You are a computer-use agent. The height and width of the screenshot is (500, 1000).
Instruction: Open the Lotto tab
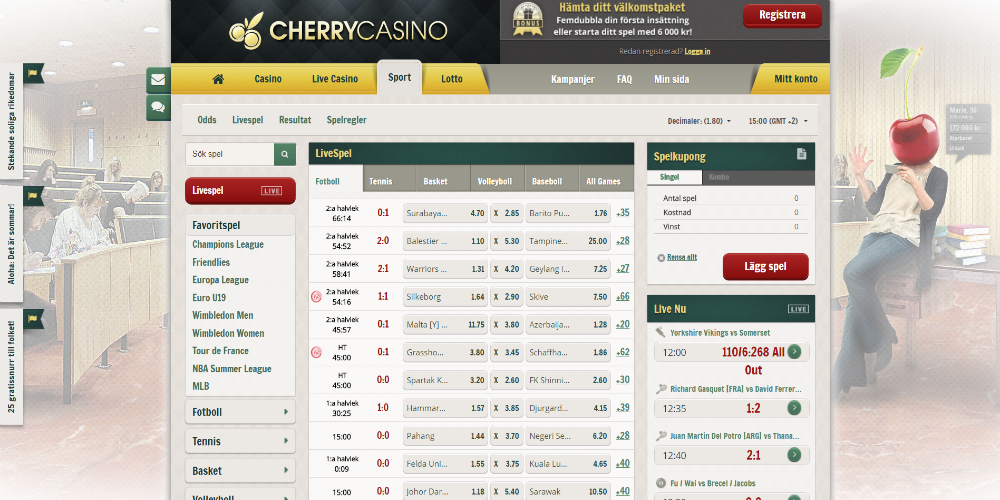[x=452, y=79]
